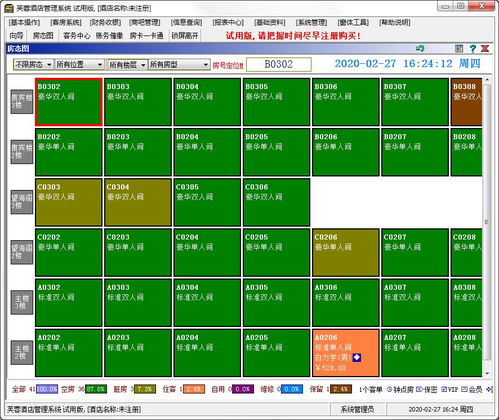
Task: Select the dirty room tile C0304
Action: click(138, 202)
